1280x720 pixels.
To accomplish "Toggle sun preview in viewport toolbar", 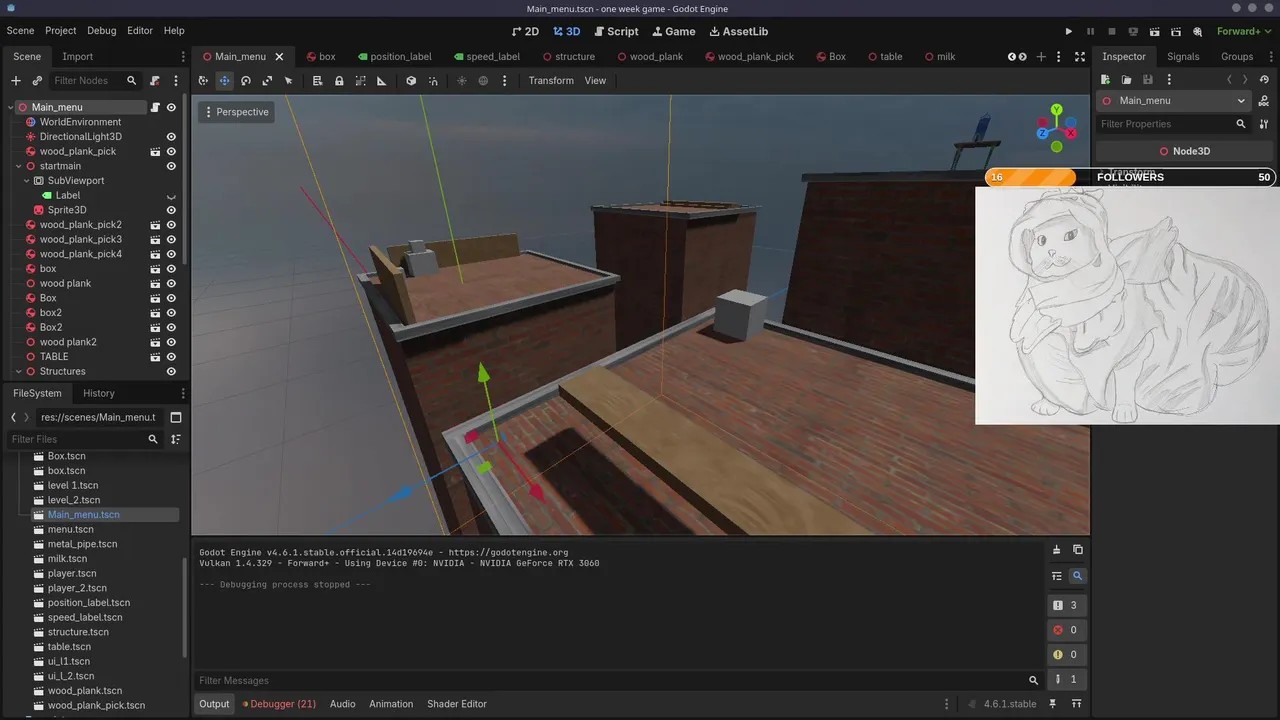I will click(x=462, y=81).
